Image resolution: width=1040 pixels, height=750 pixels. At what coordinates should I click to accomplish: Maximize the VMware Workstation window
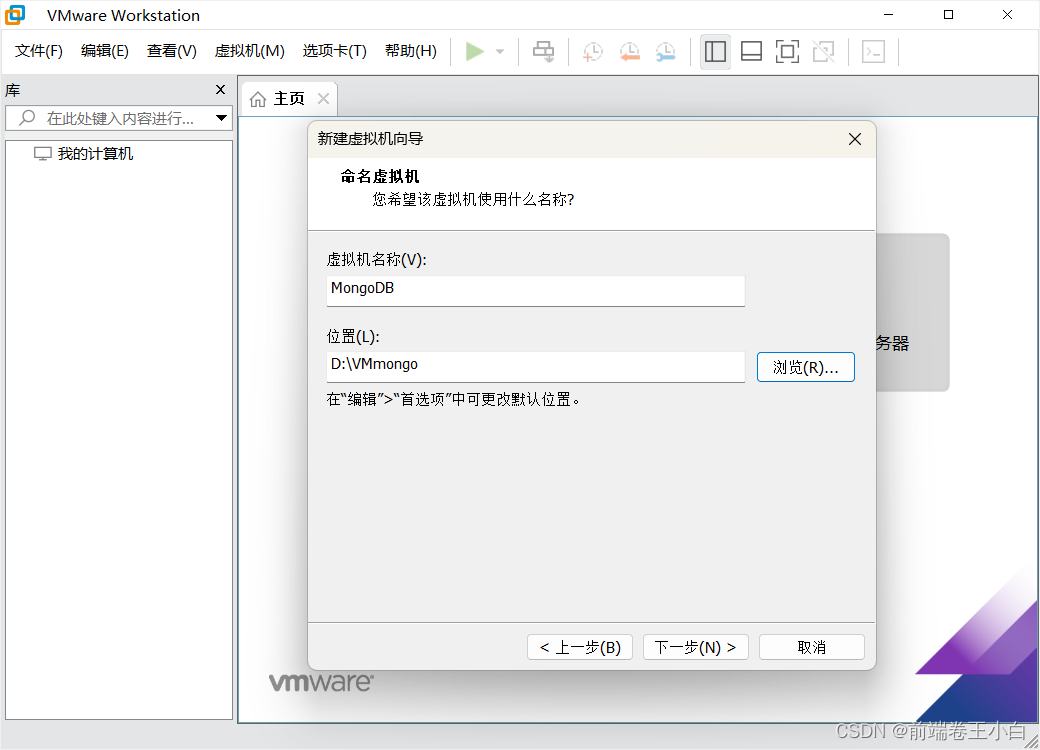[948, 15]
